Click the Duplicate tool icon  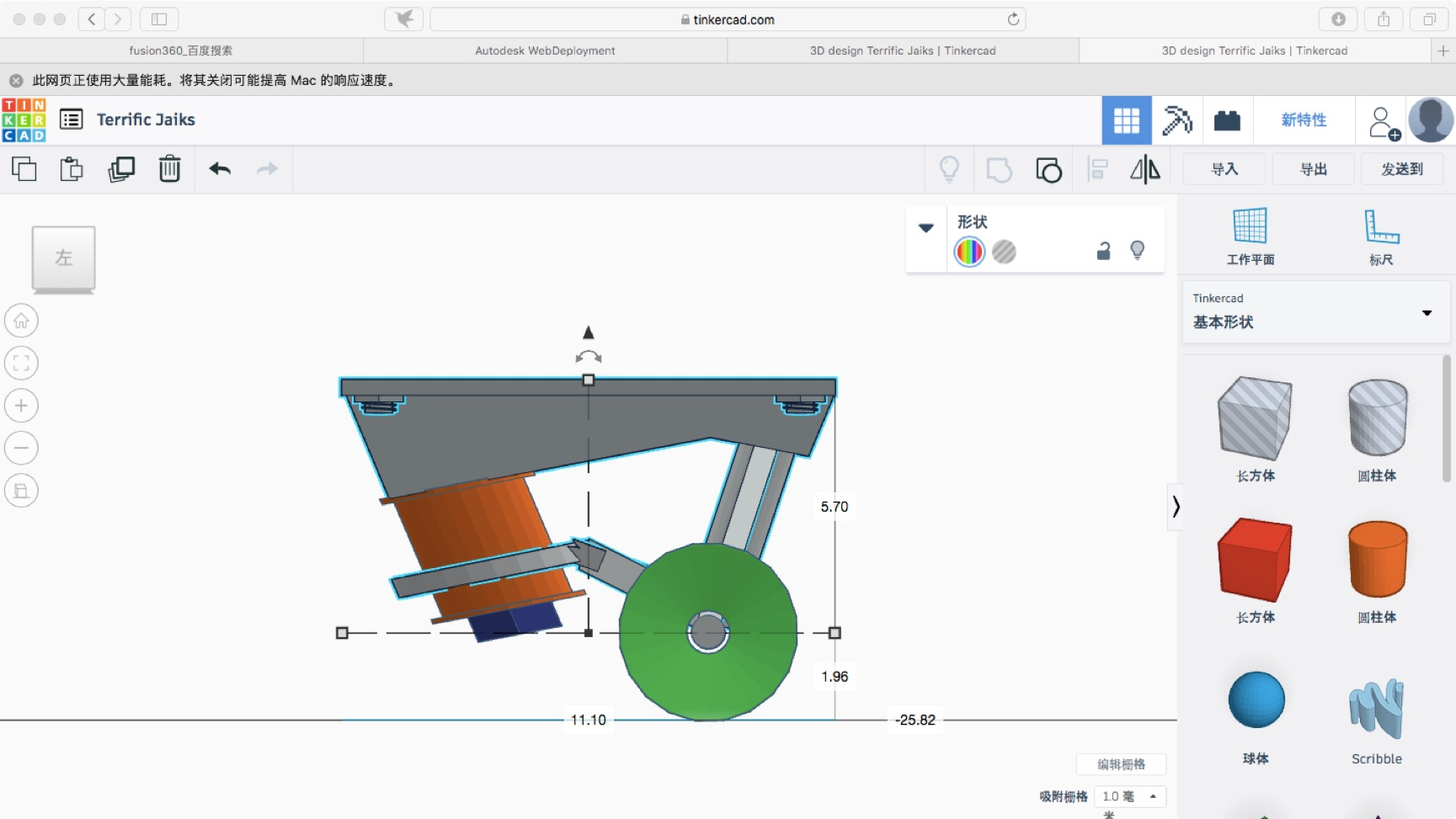coord(121,169)
